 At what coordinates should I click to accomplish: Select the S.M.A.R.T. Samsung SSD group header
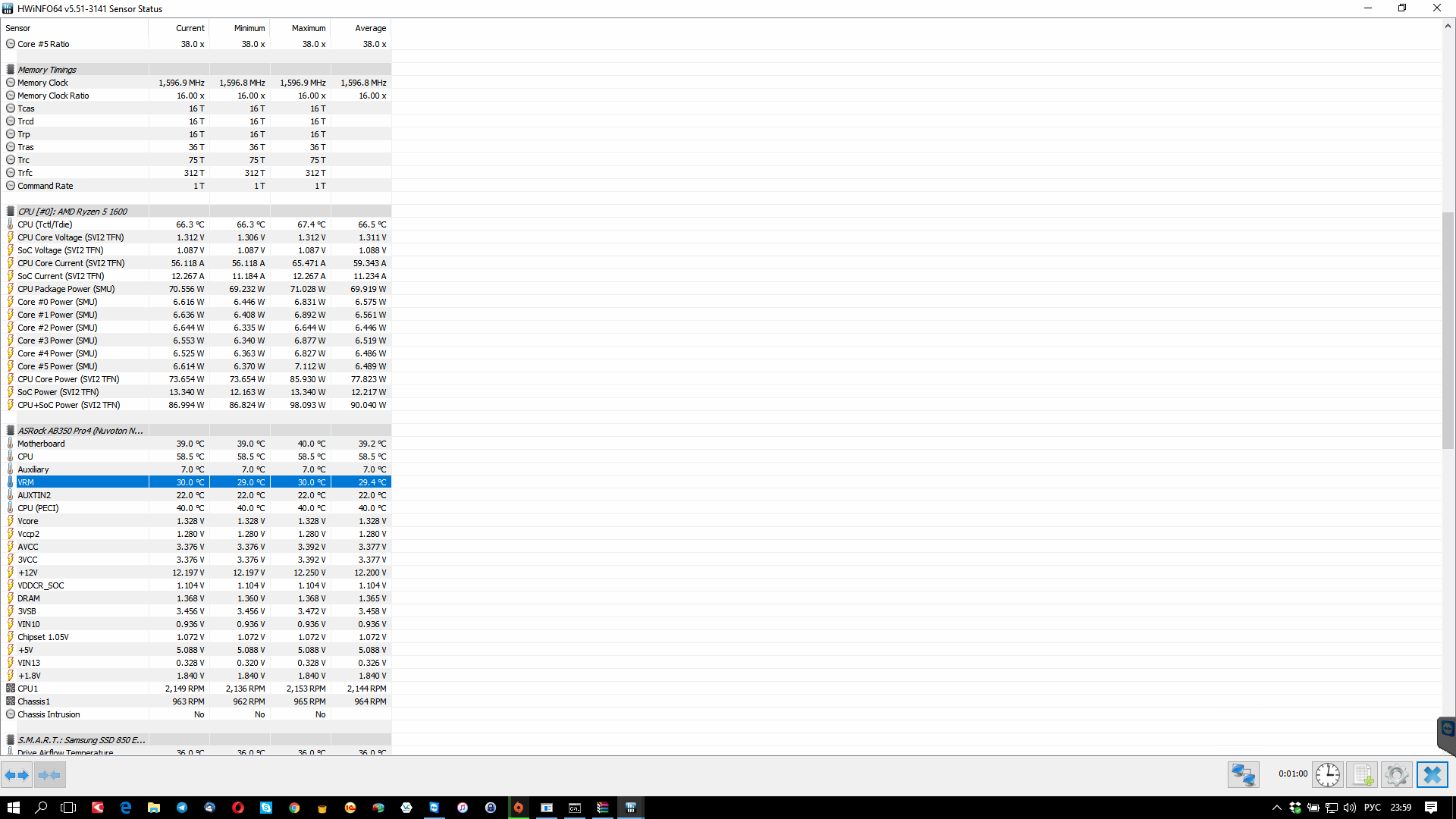pos(80,740)
